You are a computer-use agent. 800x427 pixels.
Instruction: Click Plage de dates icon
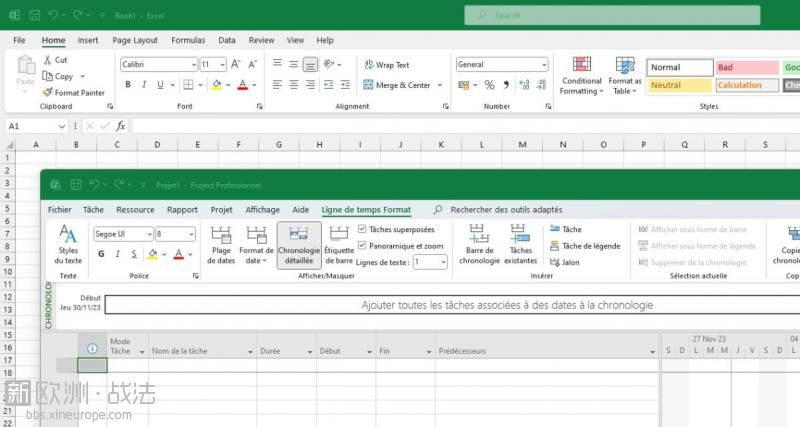[221, 245]
